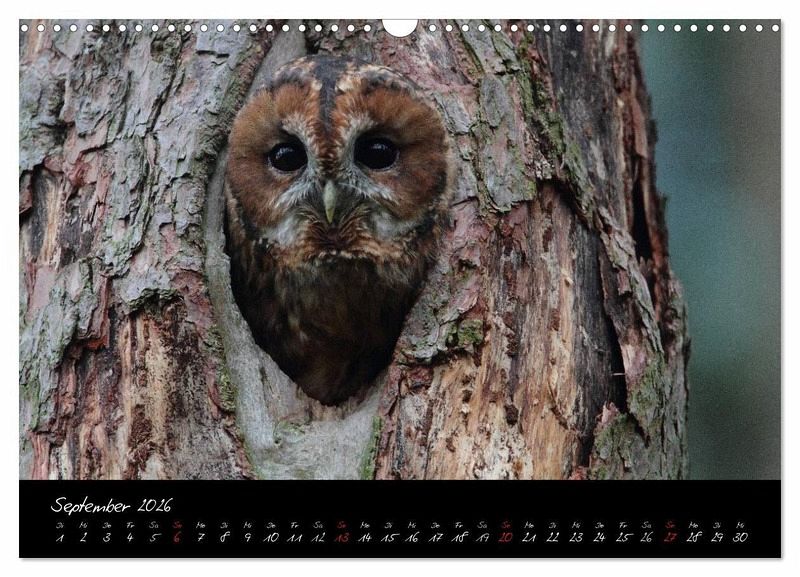Pick date 10 in the day row
This screenshot has width=800, height=577.
(x=271, y=537)
